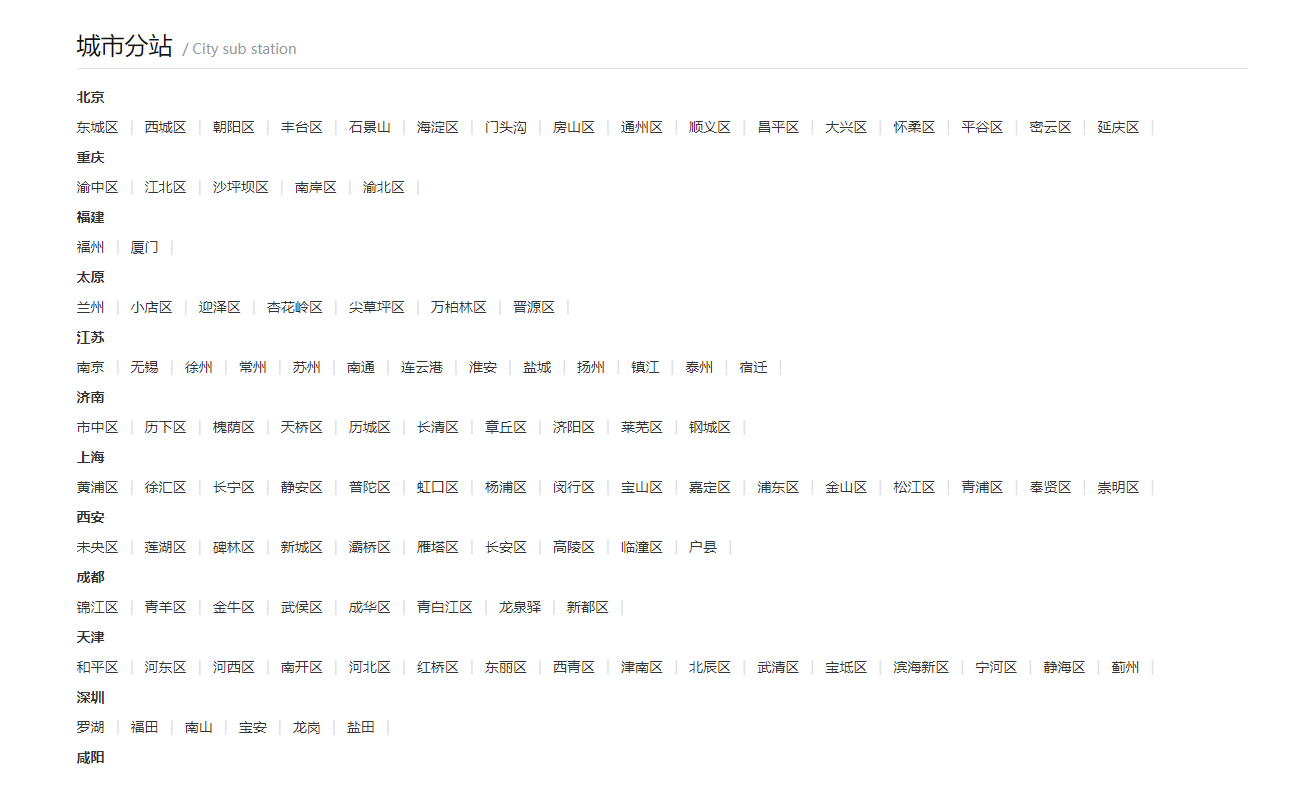Click the 渝北区 link
The width and height of the screenshot is (1302, 788).
coord(383,187)
